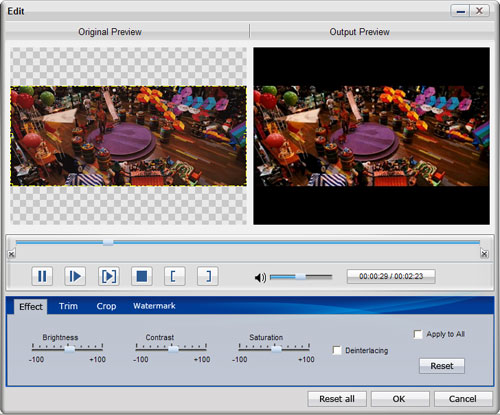Click right trim marker on timeline
The width and height of the screenshot is (500, 415).
pos(484,254)
